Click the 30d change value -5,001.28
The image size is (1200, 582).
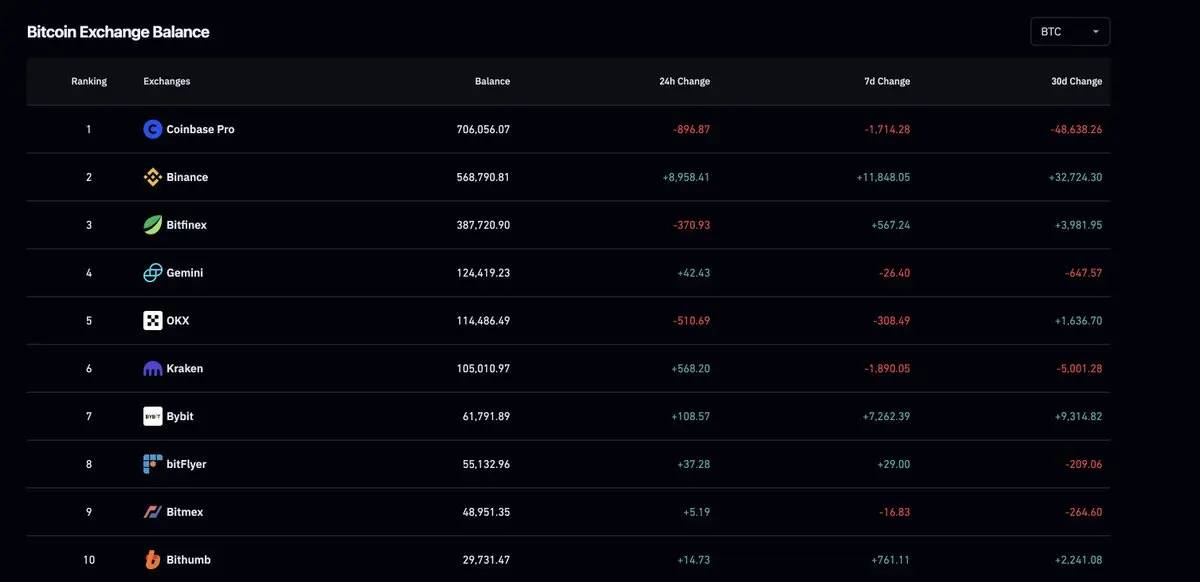pos(1080,369)
